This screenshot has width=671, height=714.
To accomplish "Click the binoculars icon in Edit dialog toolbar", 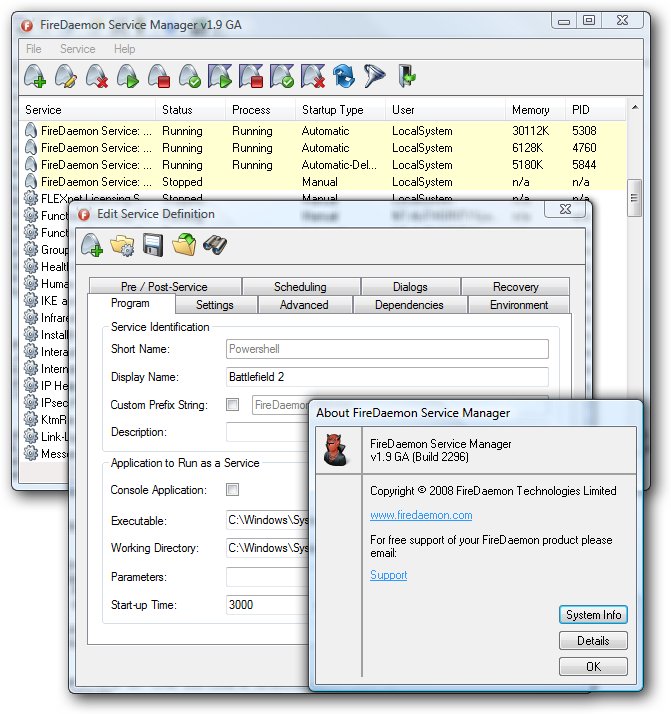I will (x=215, y=245).
